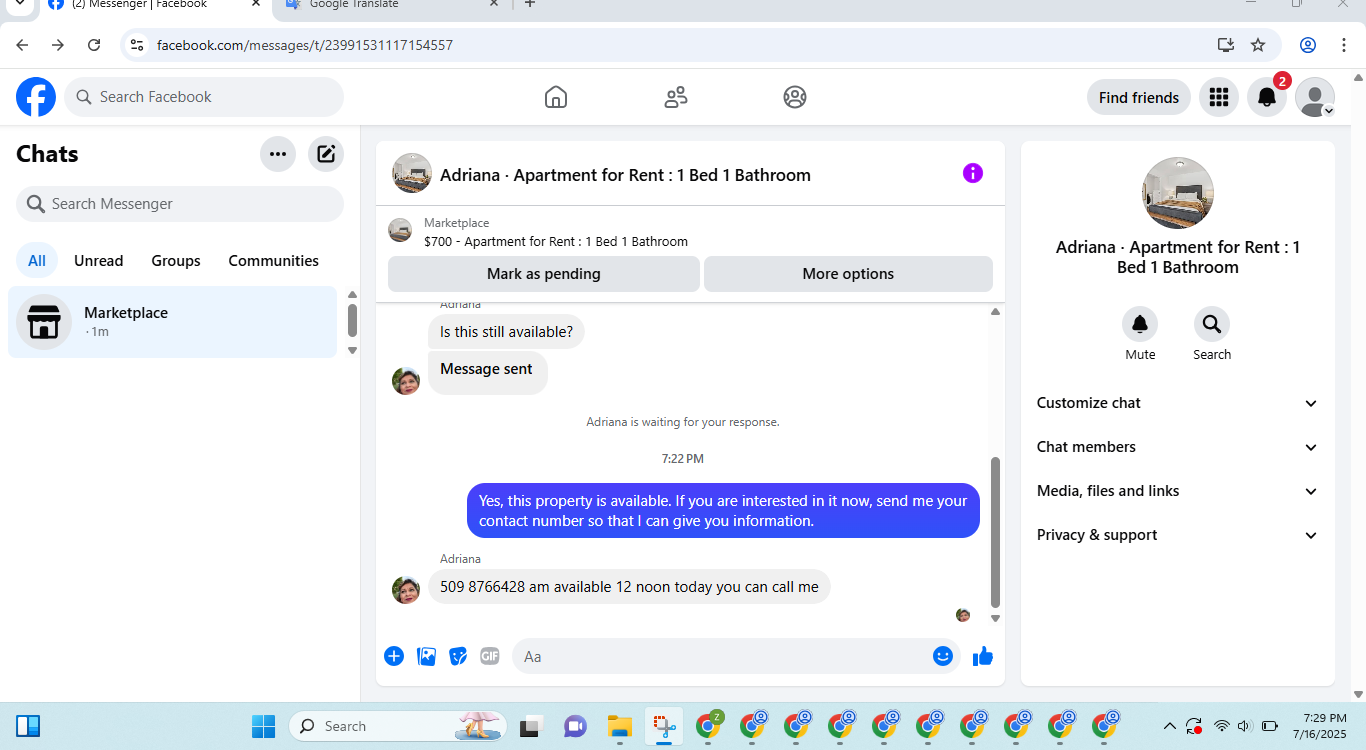Click the Search Facebook field
Screen dimensions: 1366x750
(205, 97)
